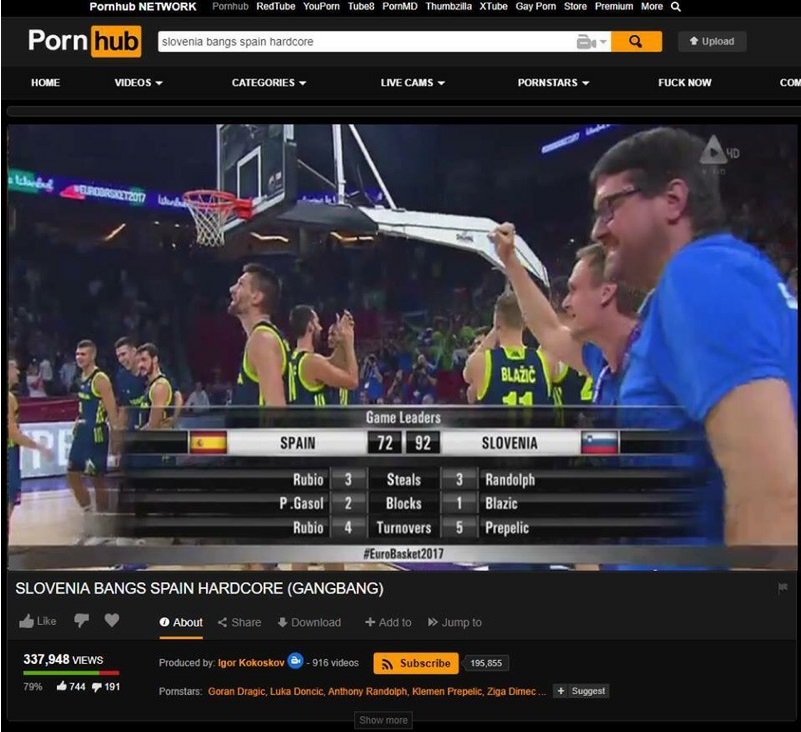Click the Suggest button
The width and height of the screenshot is (801, 732).
[x=581, y=691]
